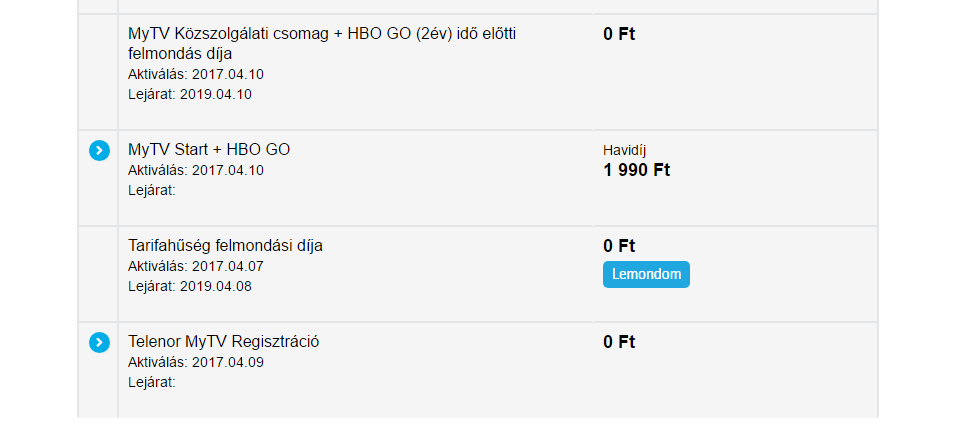Expand the MyTV Start + HBO GO row arrow
The width and height of the screenshot is (974, 435).
[x=99, y=151]
